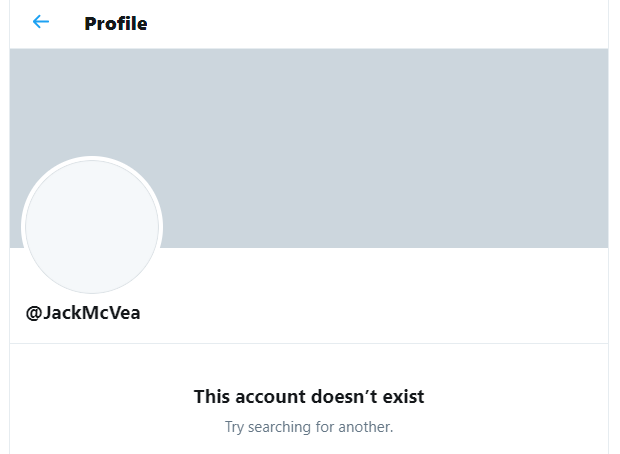Select the search-for-another suggestion line
The width and height of the screenshot is (620, 454).
[x=309, y=427]
